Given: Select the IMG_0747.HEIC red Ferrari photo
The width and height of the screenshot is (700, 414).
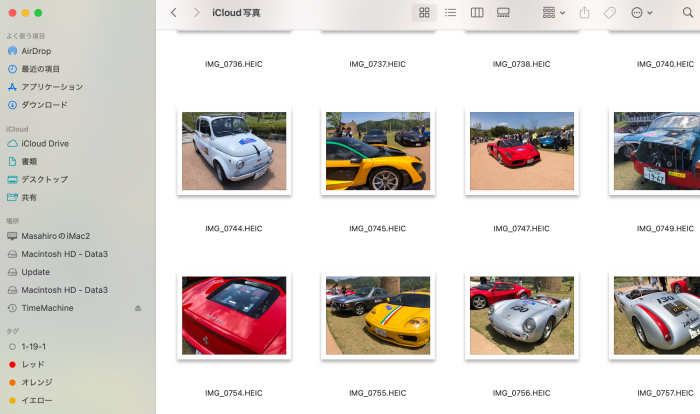Looking at the screenshot, I should pos(521,151).
